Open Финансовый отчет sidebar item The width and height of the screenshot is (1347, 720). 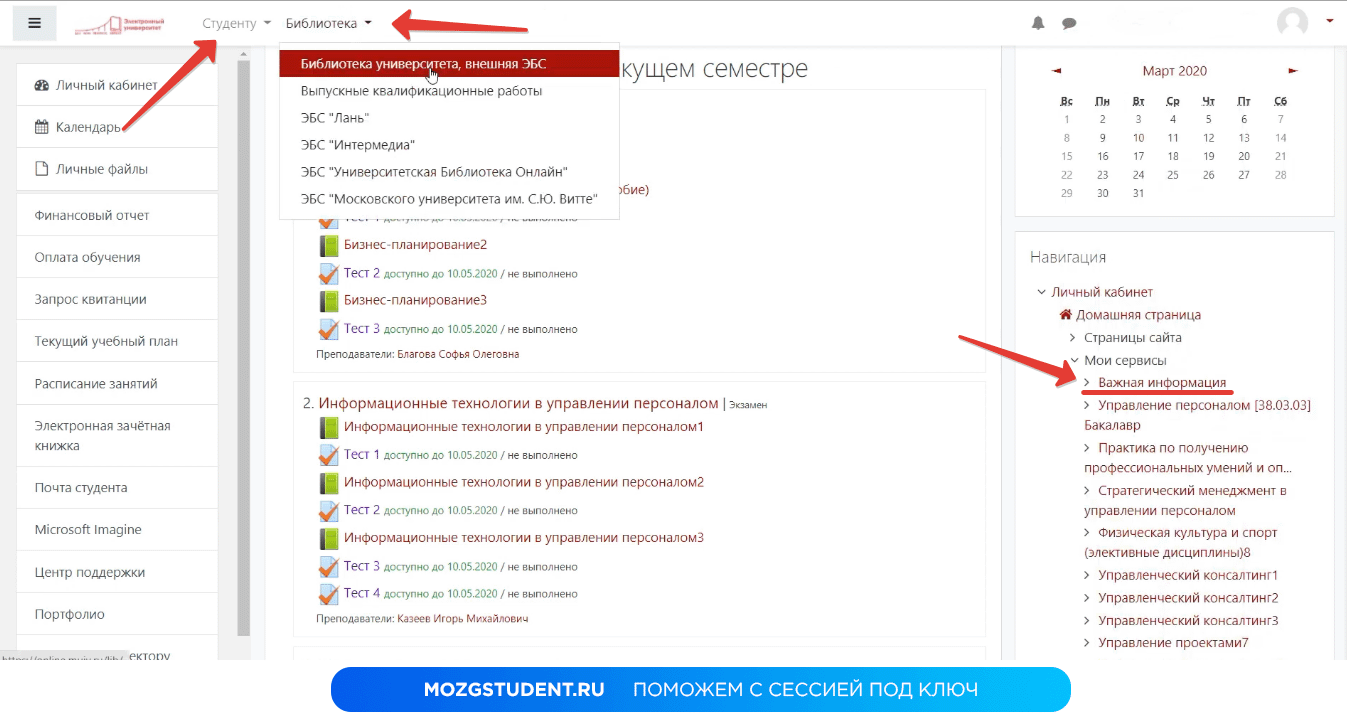pyautogui.click(x=118, y=215)
